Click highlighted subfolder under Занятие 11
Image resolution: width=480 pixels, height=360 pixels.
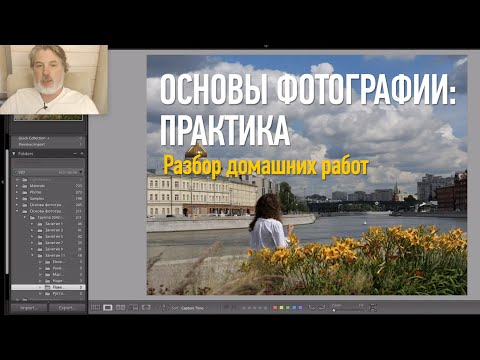coord(48,287)
